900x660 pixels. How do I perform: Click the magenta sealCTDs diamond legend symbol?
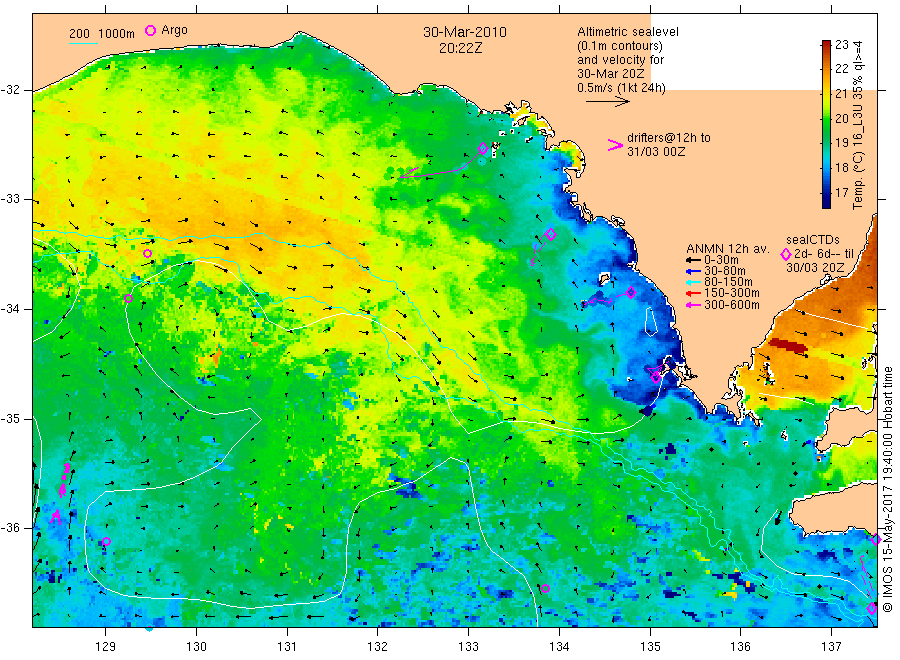point(786,254)
